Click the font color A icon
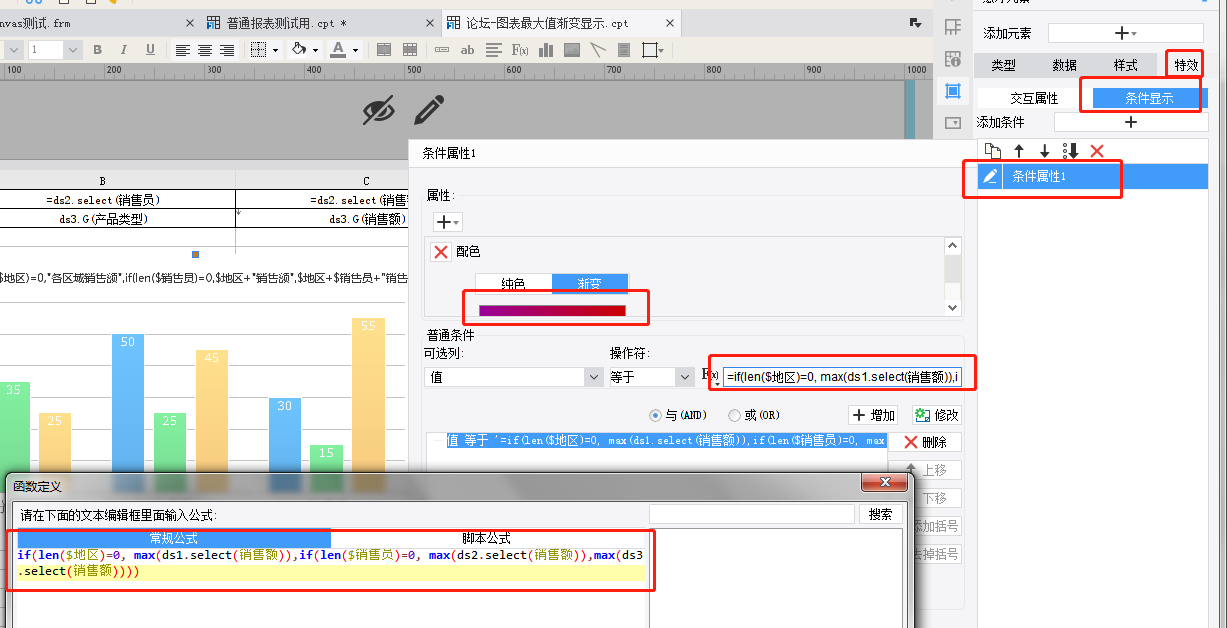 click(x=338, y=50)
